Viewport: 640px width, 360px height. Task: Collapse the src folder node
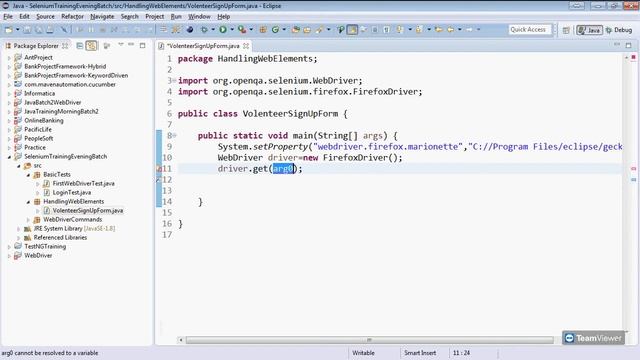tap(19, 166)
